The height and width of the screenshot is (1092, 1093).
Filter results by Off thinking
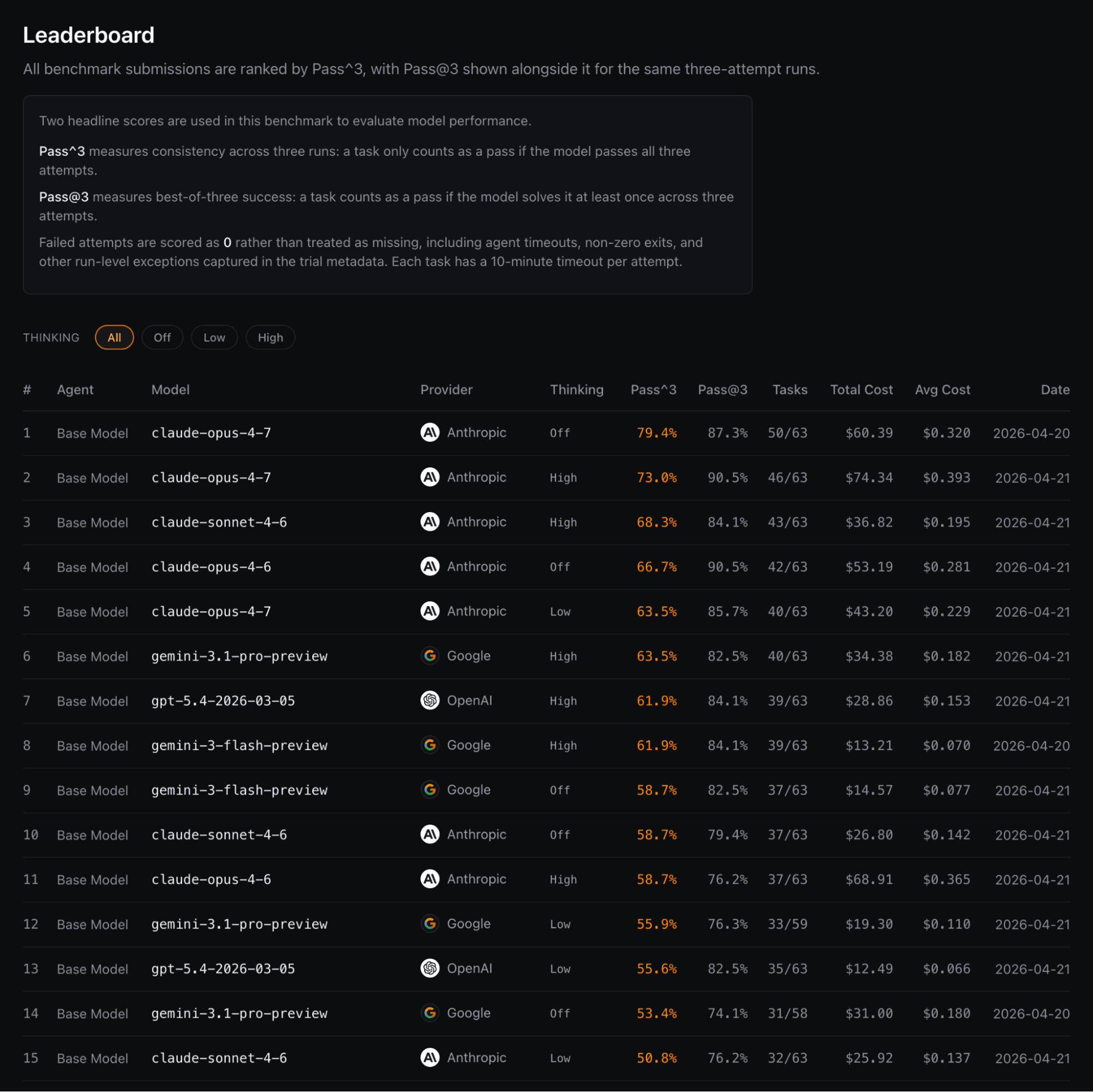(162, 337)
